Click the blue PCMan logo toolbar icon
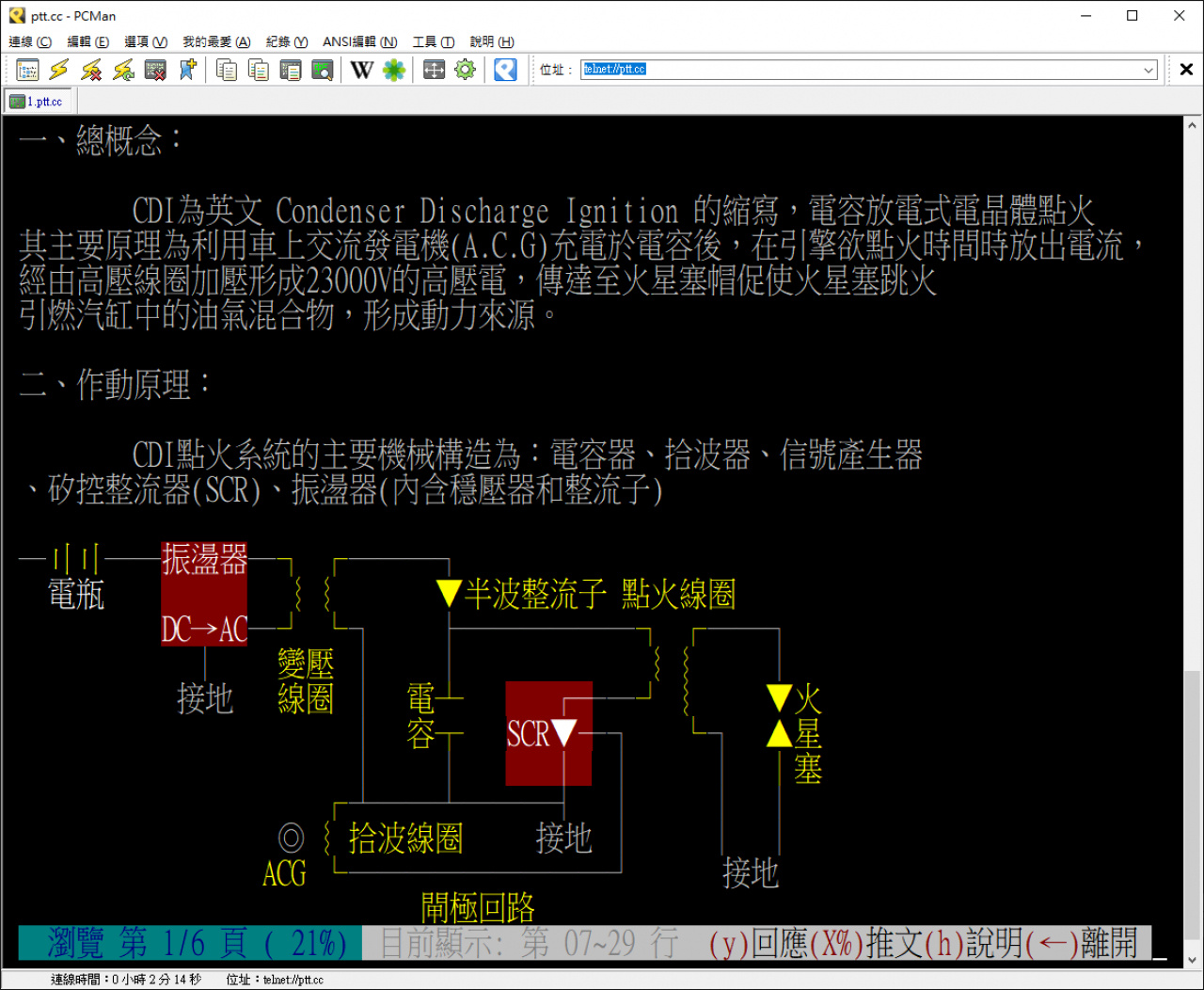Viewport: 1204px width, 990px height. (506, 70)
